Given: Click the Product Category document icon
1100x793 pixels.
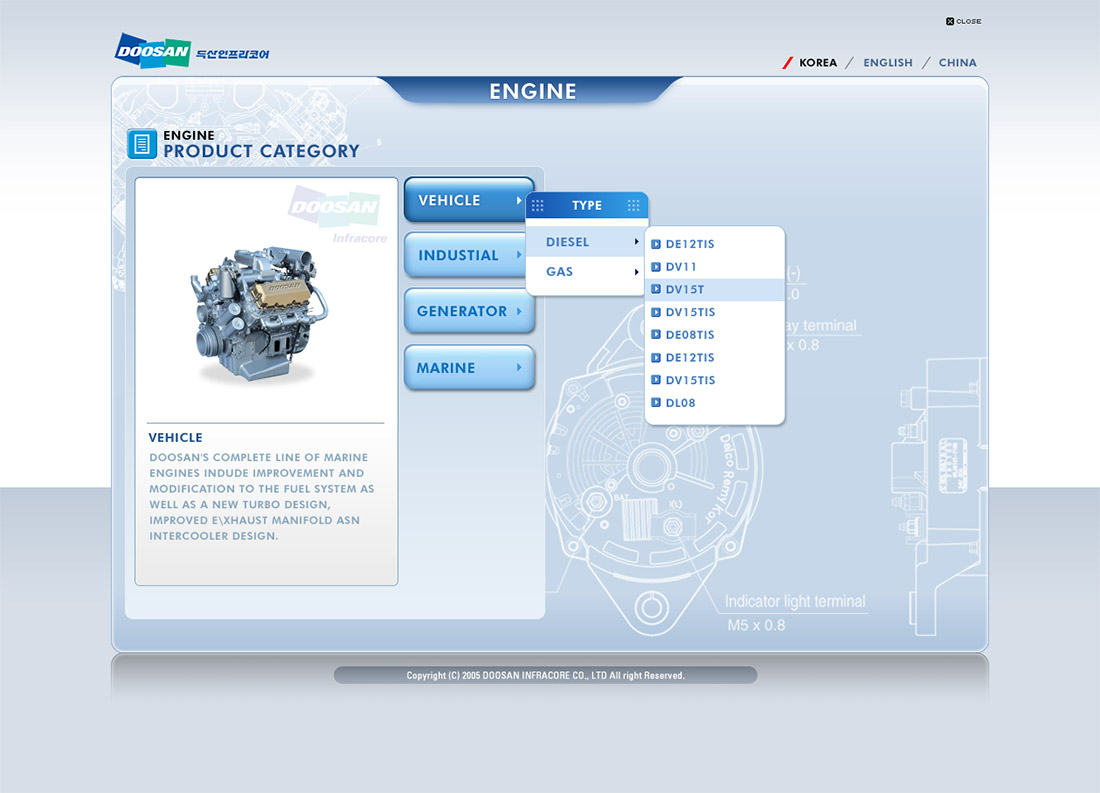Looking at the screenshot, I should (x=142, y=145).
